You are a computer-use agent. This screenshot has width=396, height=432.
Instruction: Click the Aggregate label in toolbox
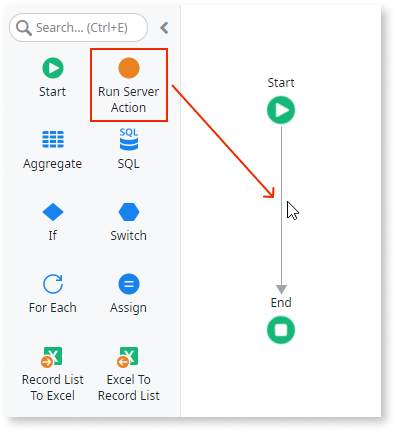(52, 164)
